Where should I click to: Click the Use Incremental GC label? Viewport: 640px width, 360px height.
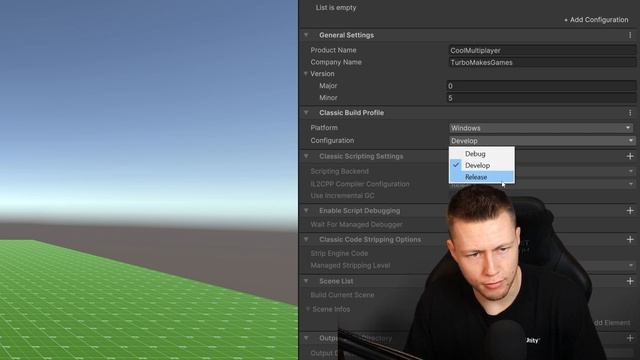coord(342,196)
